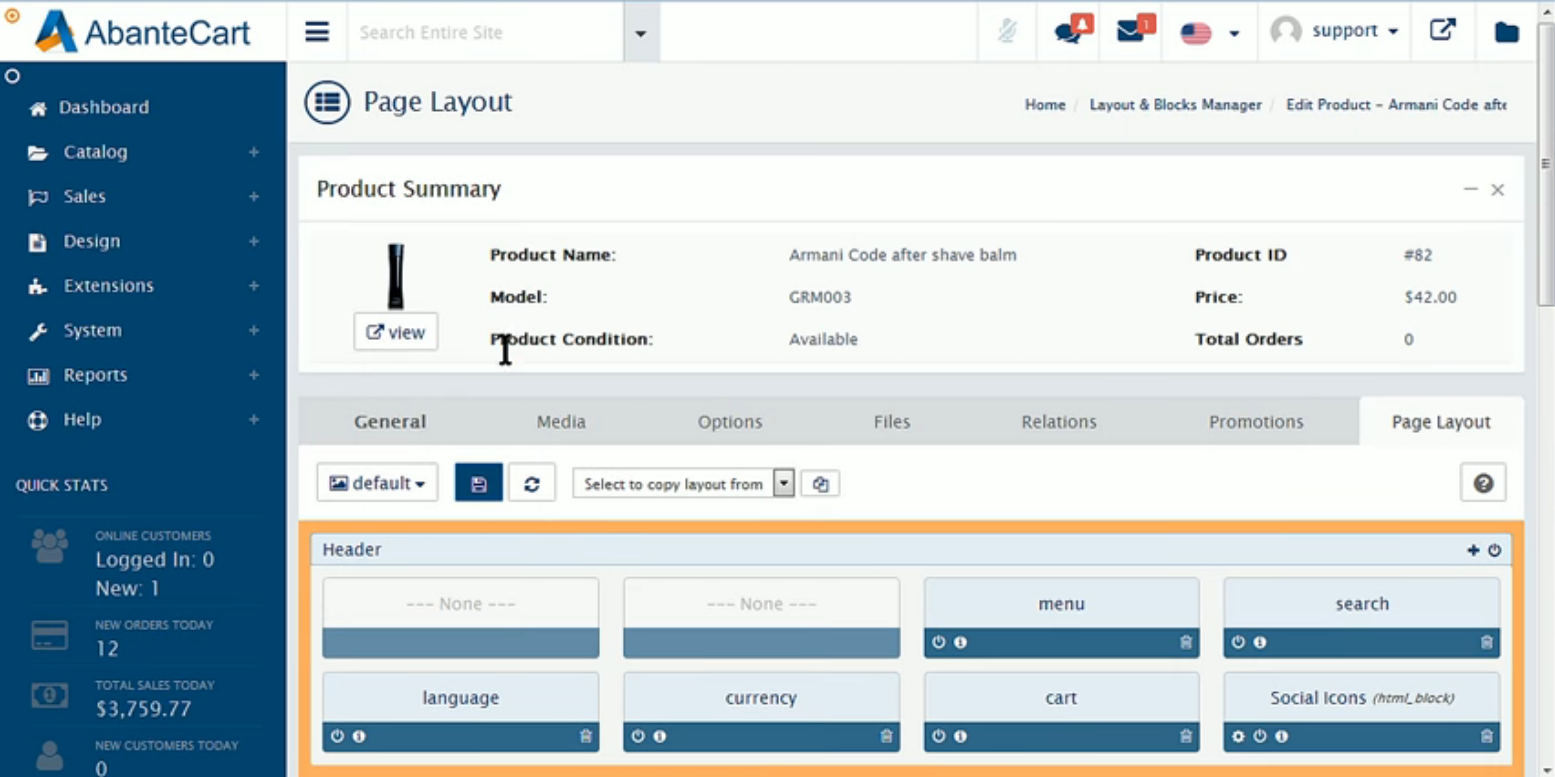The height and width of the screenshot is (777, 1555).
Task: Toggle the Social Icons block power icon
Action: 1260,737
